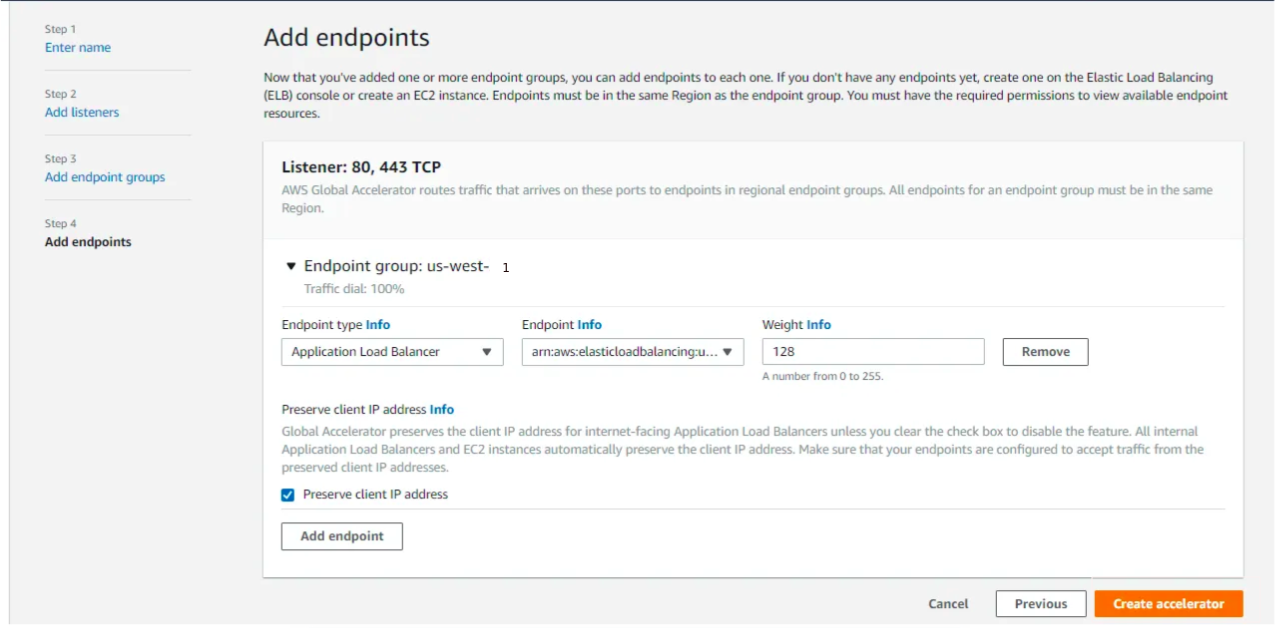Go back with the Previous button

1040,604
